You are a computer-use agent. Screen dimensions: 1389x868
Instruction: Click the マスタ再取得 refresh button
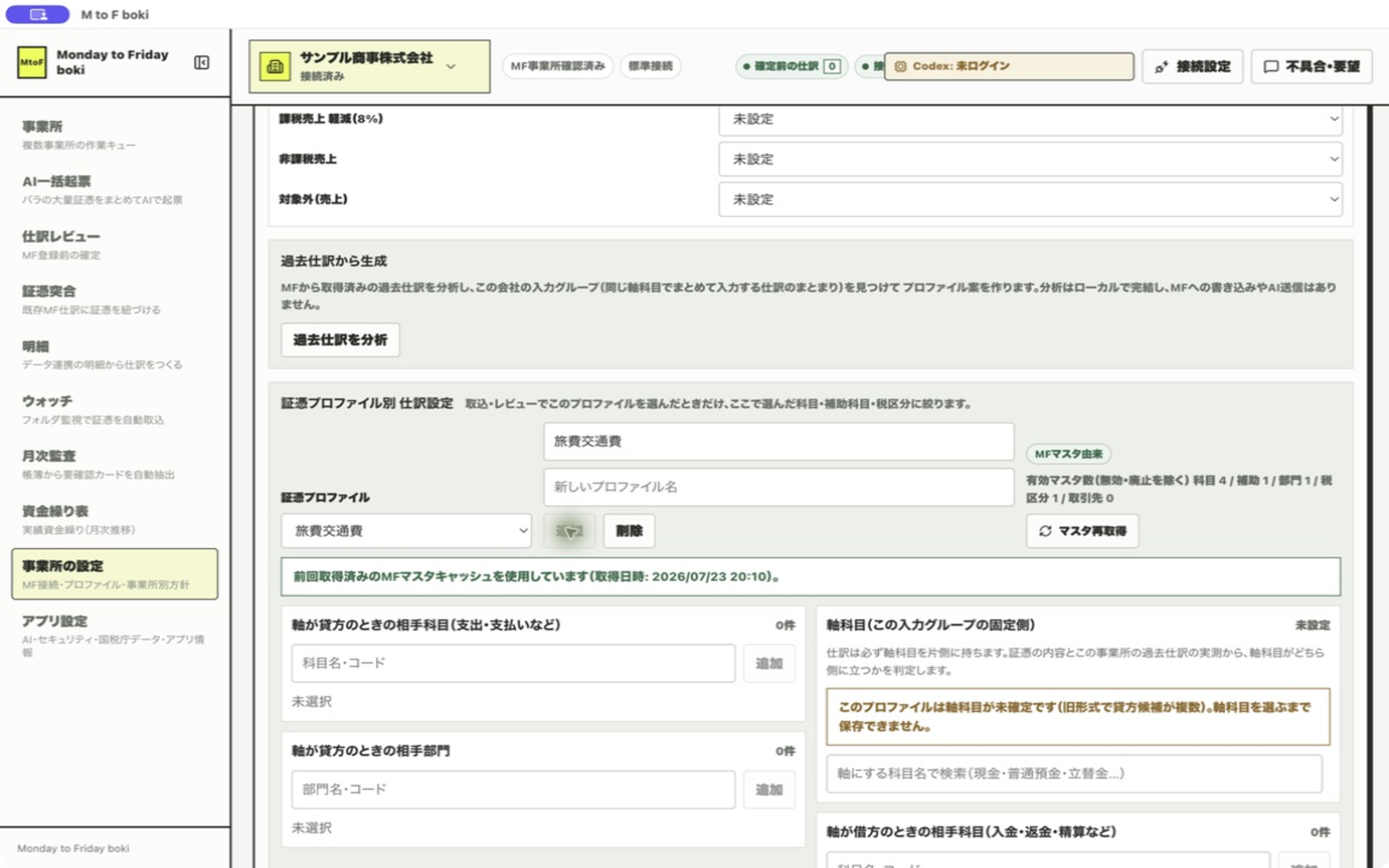[x=1082, y=531]
